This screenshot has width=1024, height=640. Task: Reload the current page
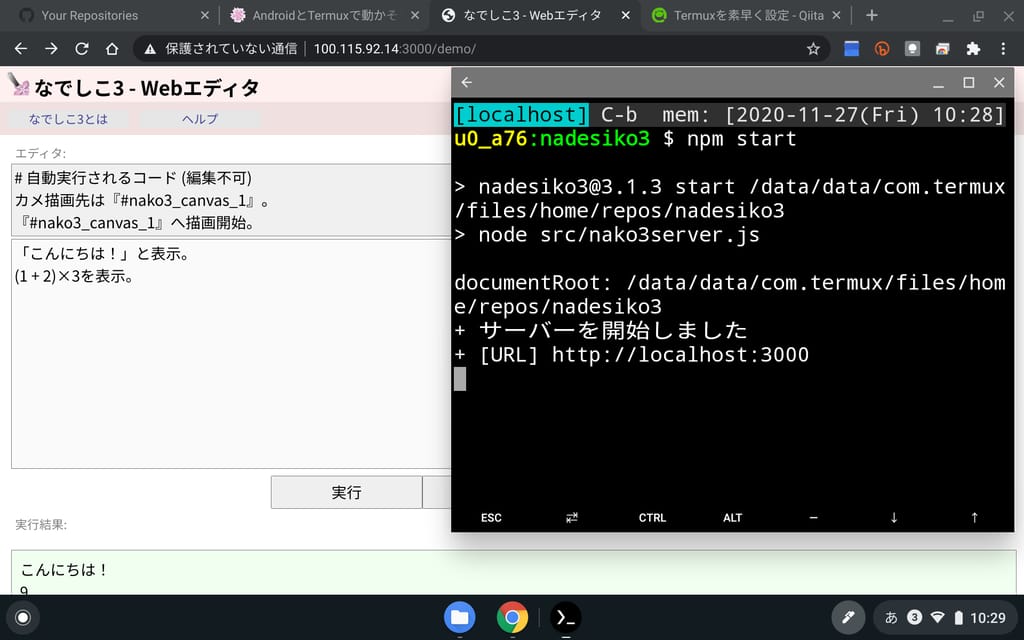tap(83, 48)
